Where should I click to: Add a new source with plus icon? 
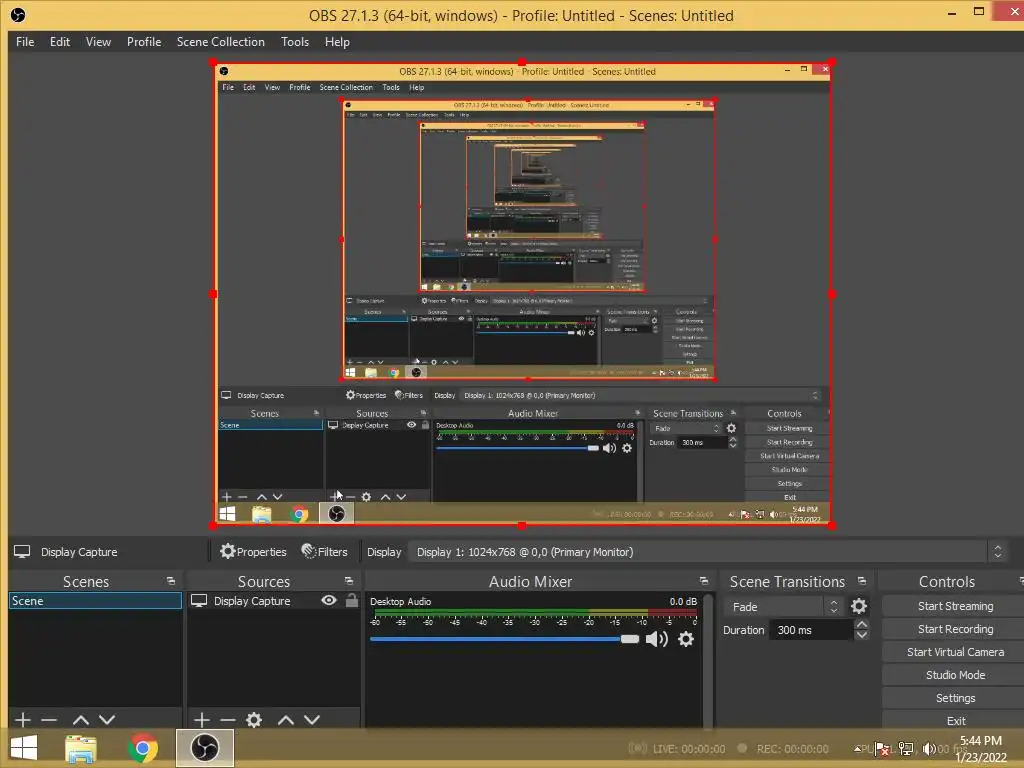[202, 720]
